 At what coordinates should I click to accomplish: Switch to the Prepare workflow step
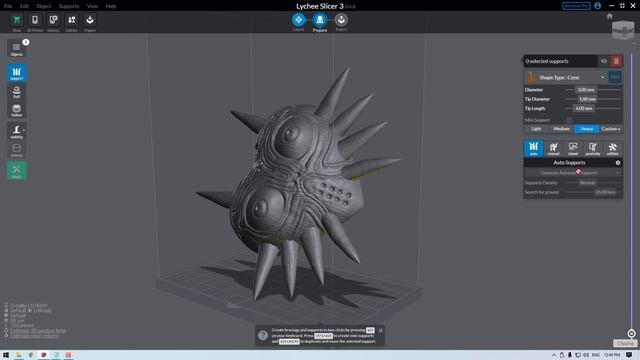pyautogui.click(x=320, y=20)
